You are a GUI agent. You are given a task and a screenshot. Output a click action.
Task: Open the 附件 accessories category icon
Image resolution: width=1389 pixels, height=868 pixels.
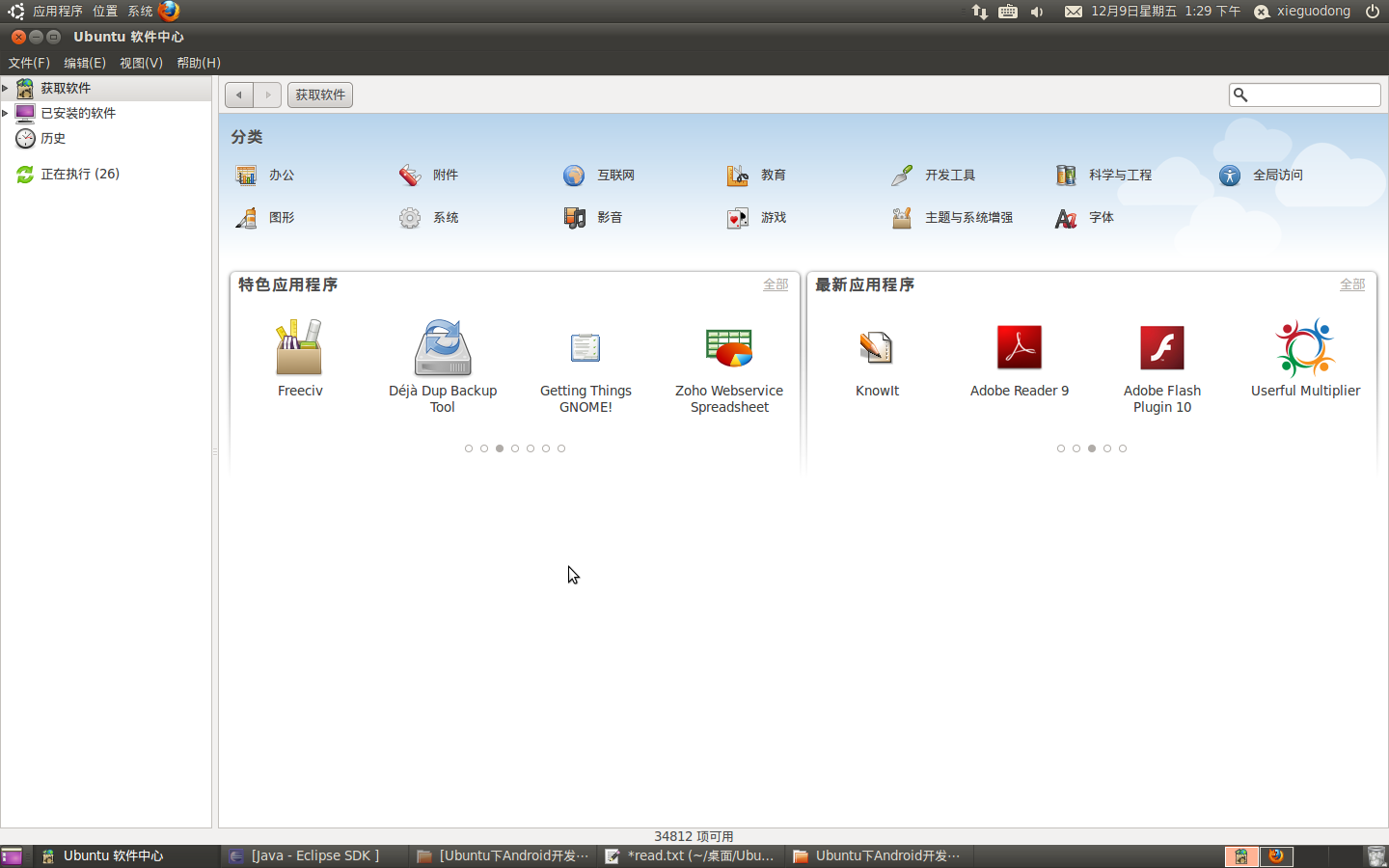[x=410, y=176]
